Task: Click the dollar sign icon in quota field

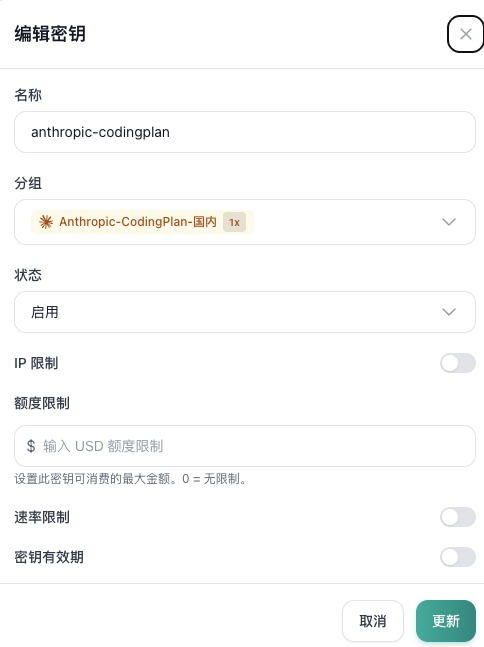Action: click(x=31, y=446)
